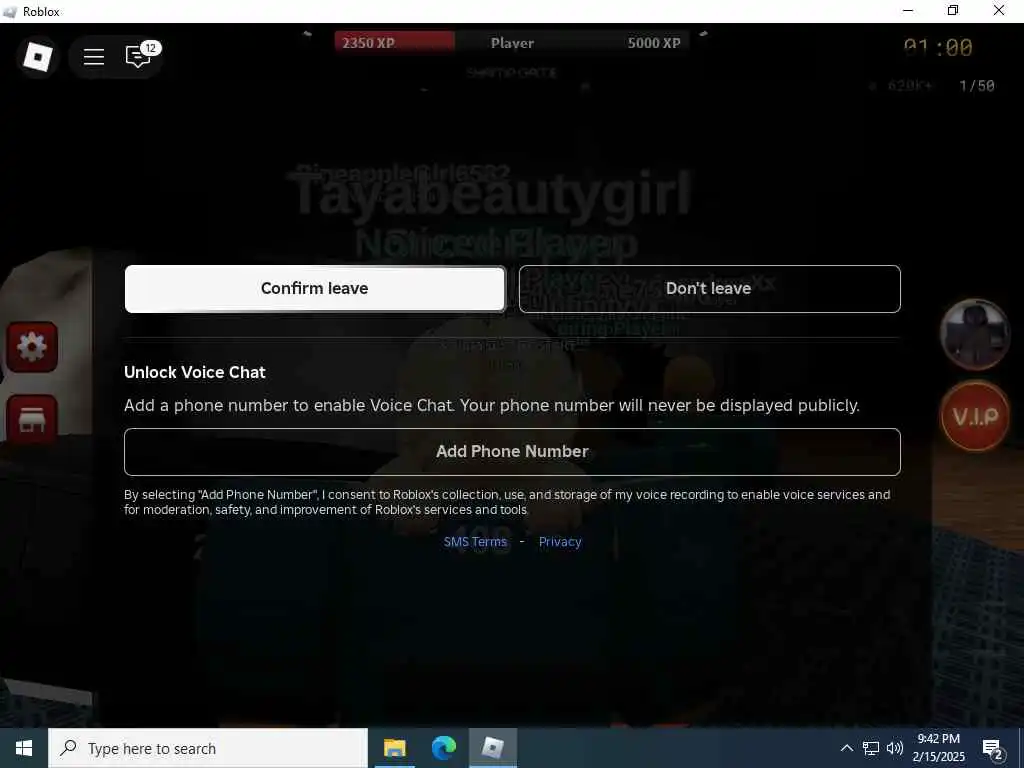This screenshot has width=1024, height=768.
Task: Minimize the Roblox window
Action: [908, 10]
